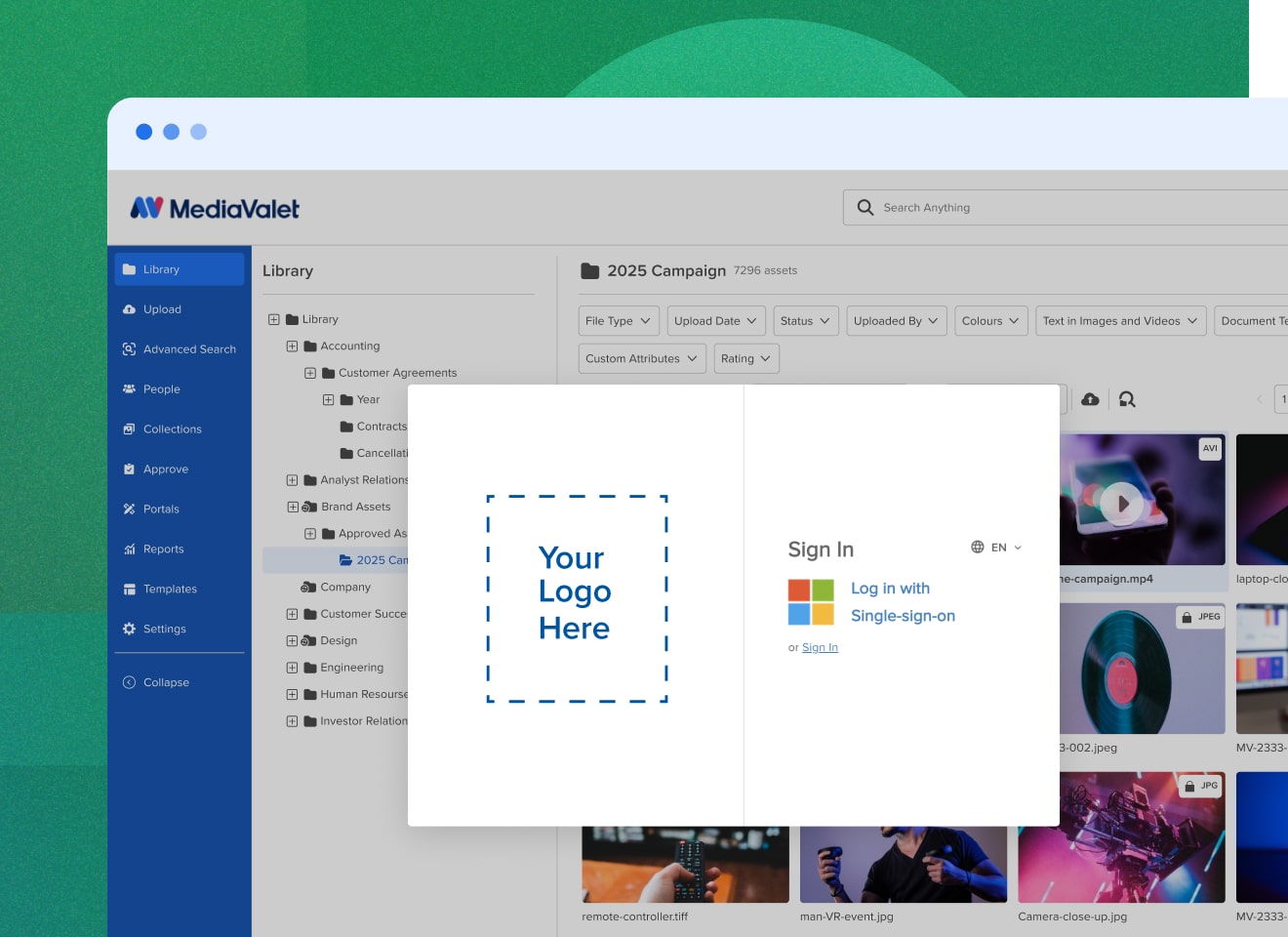Click Log in with Single-sign-on
Viewport: 1288px width, 937px height.
(902, 602)
